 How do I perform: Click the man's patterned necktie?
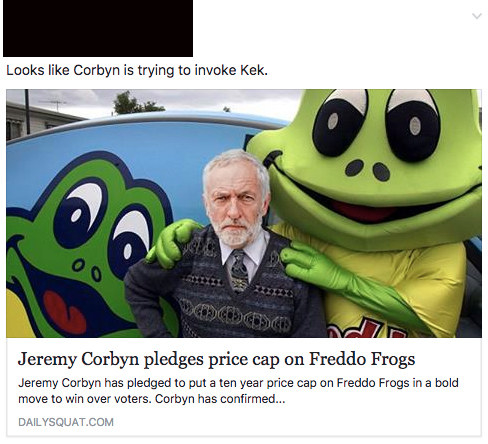[x=239, y=271]
